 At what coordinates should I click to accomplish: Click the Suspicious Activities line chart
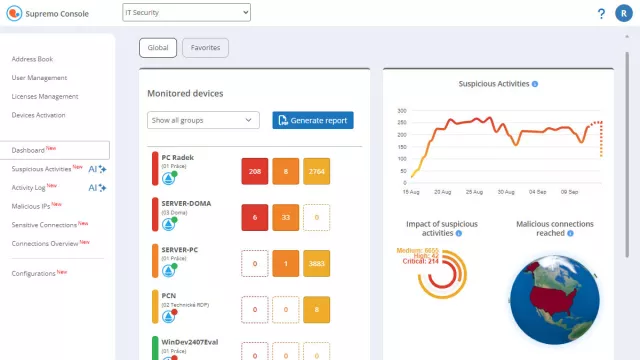pos(499,151)
